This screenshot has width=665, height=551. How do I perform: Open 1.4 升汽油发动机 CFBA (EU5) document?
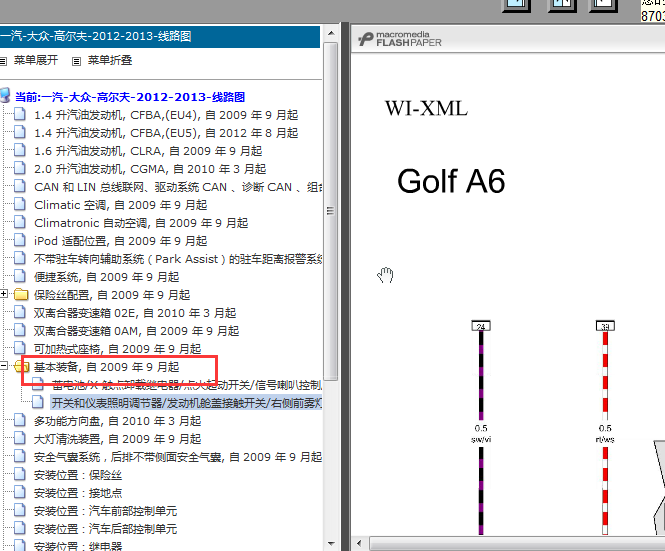pyautogui.click(x=166, y=133)
